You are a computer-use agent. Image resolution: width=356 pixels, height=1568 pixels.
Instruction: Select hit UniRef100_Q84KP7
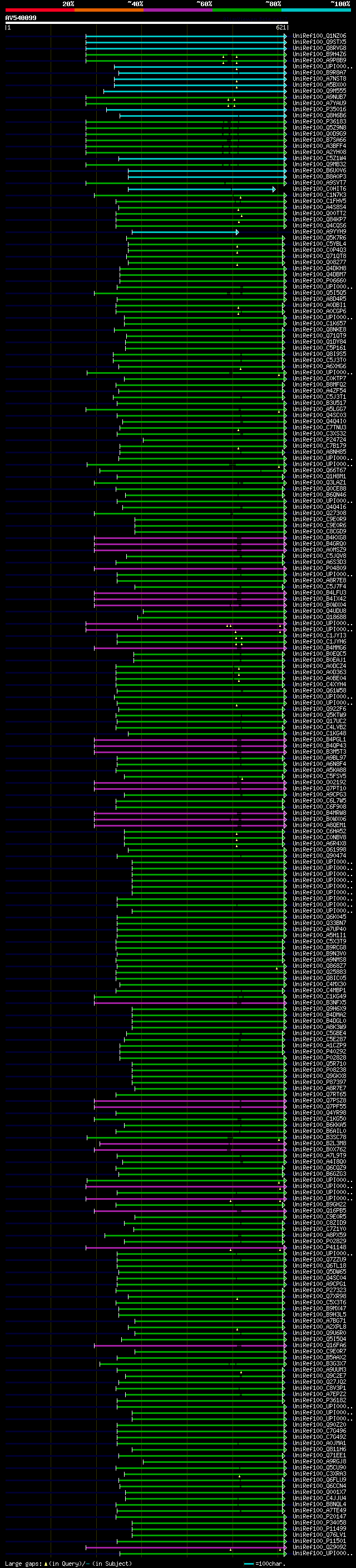point(319,219)
